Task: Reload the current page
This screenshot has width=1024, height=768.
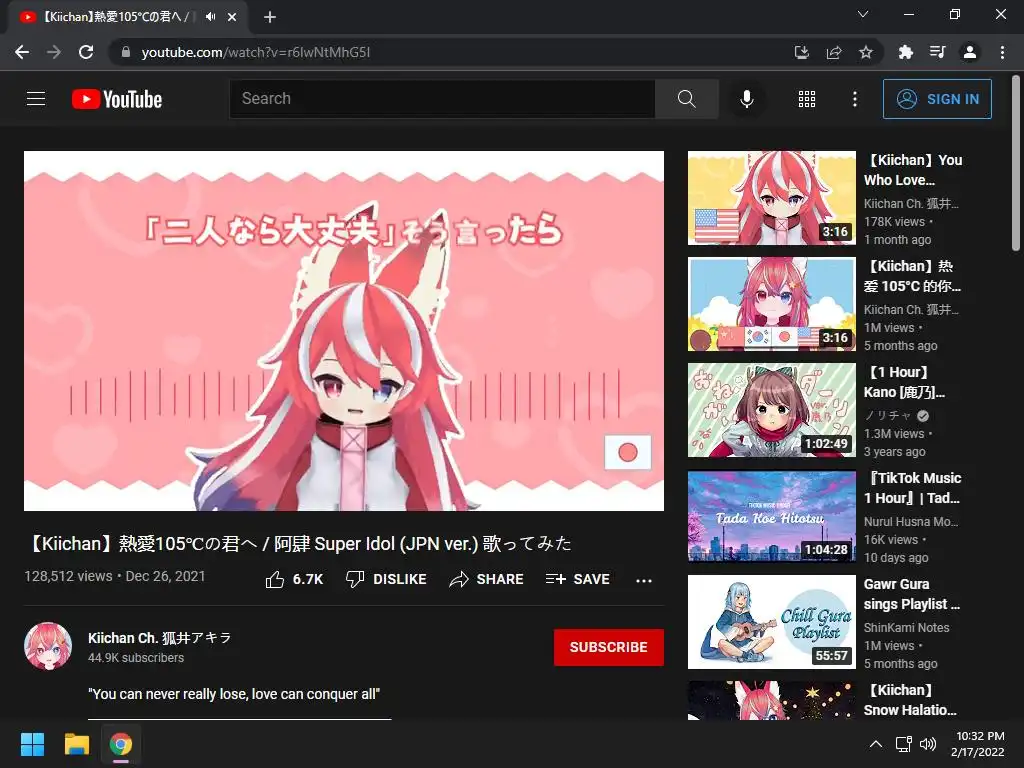Action: coord(86,52)
